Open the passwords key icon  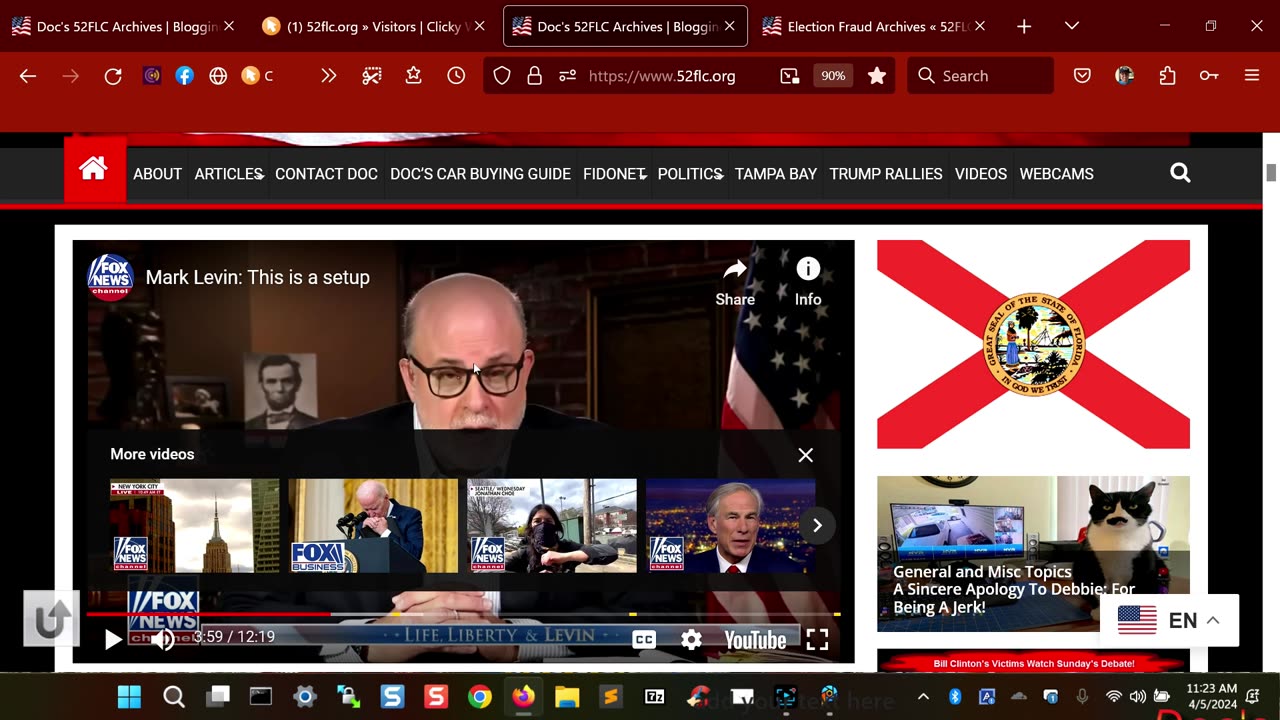pyautogui.click(x=1209, y=76)
